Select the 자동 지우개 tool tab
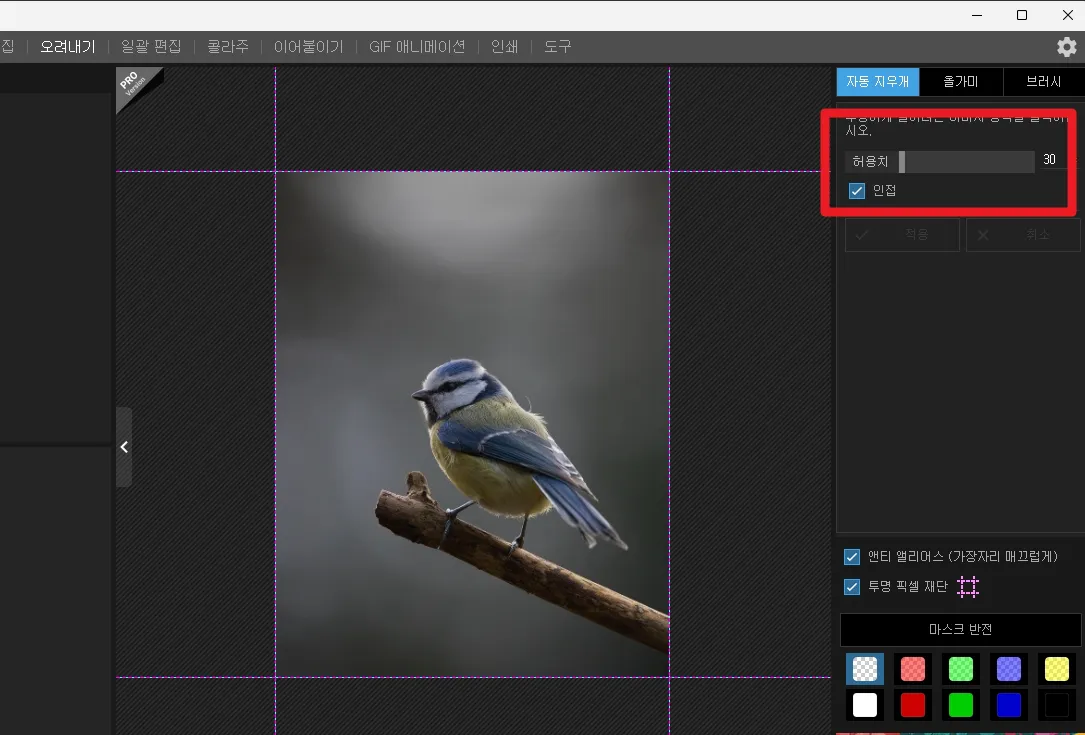The image size is (1085, 735). pyautogui.click(x=877, y=82)
